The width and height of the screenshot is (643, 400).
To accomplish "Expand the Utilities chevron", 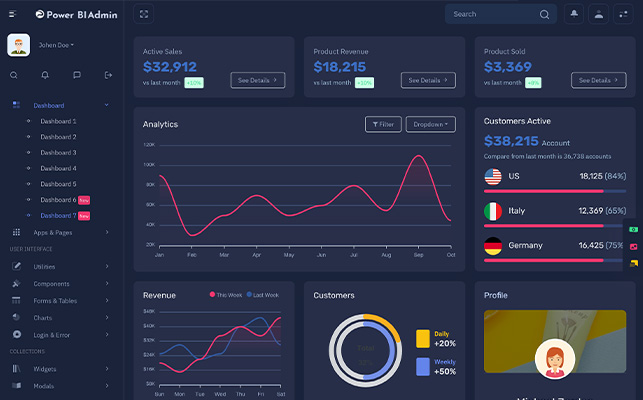I will tap(107, 266).
